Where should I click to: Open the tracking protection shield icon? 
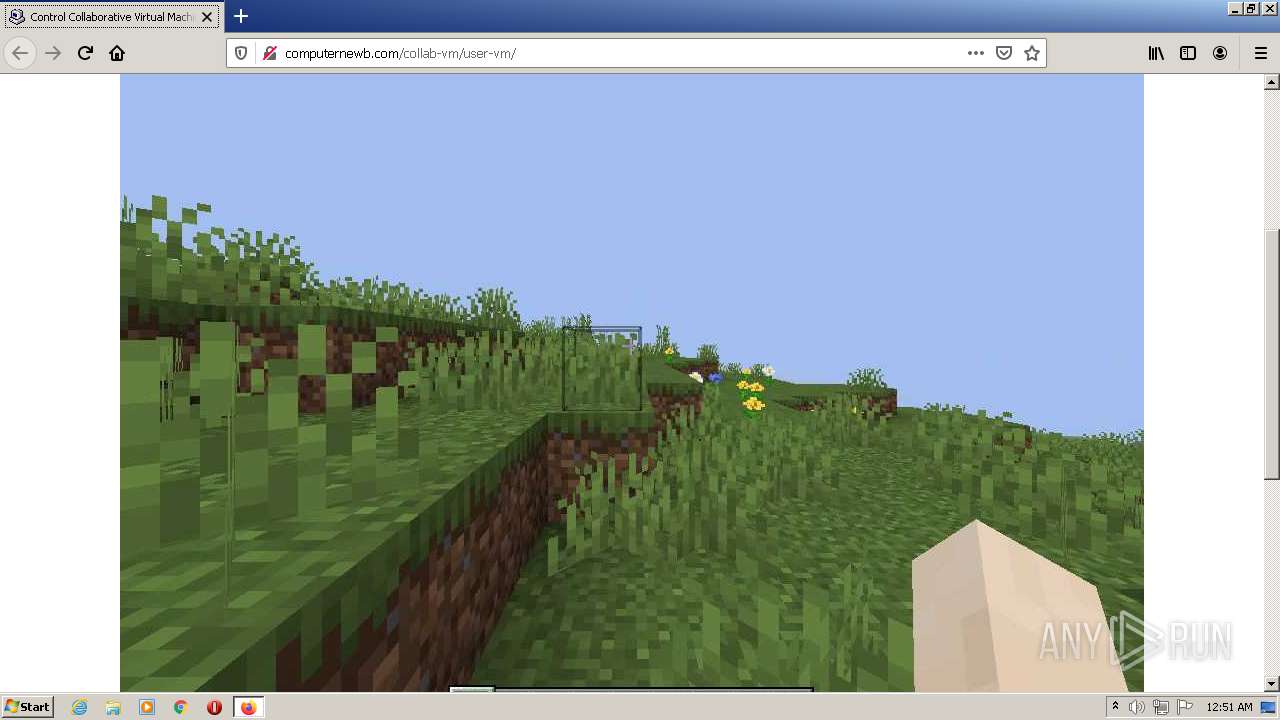point(241,53)
